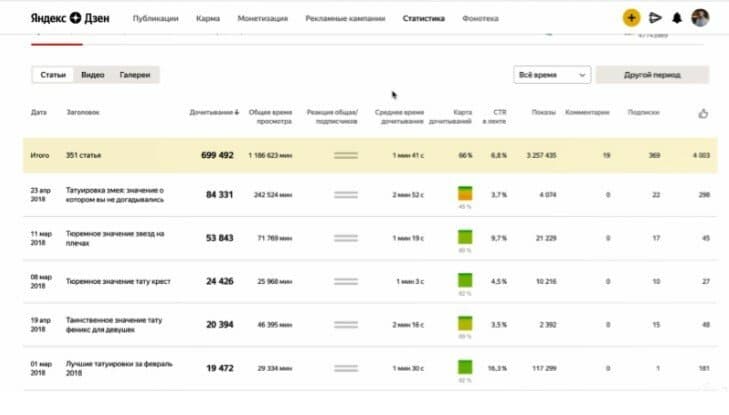This screenshot has width=729, height=415.
Task: Click the read map icon for Татуировка змея
Action: pos(465,193)
